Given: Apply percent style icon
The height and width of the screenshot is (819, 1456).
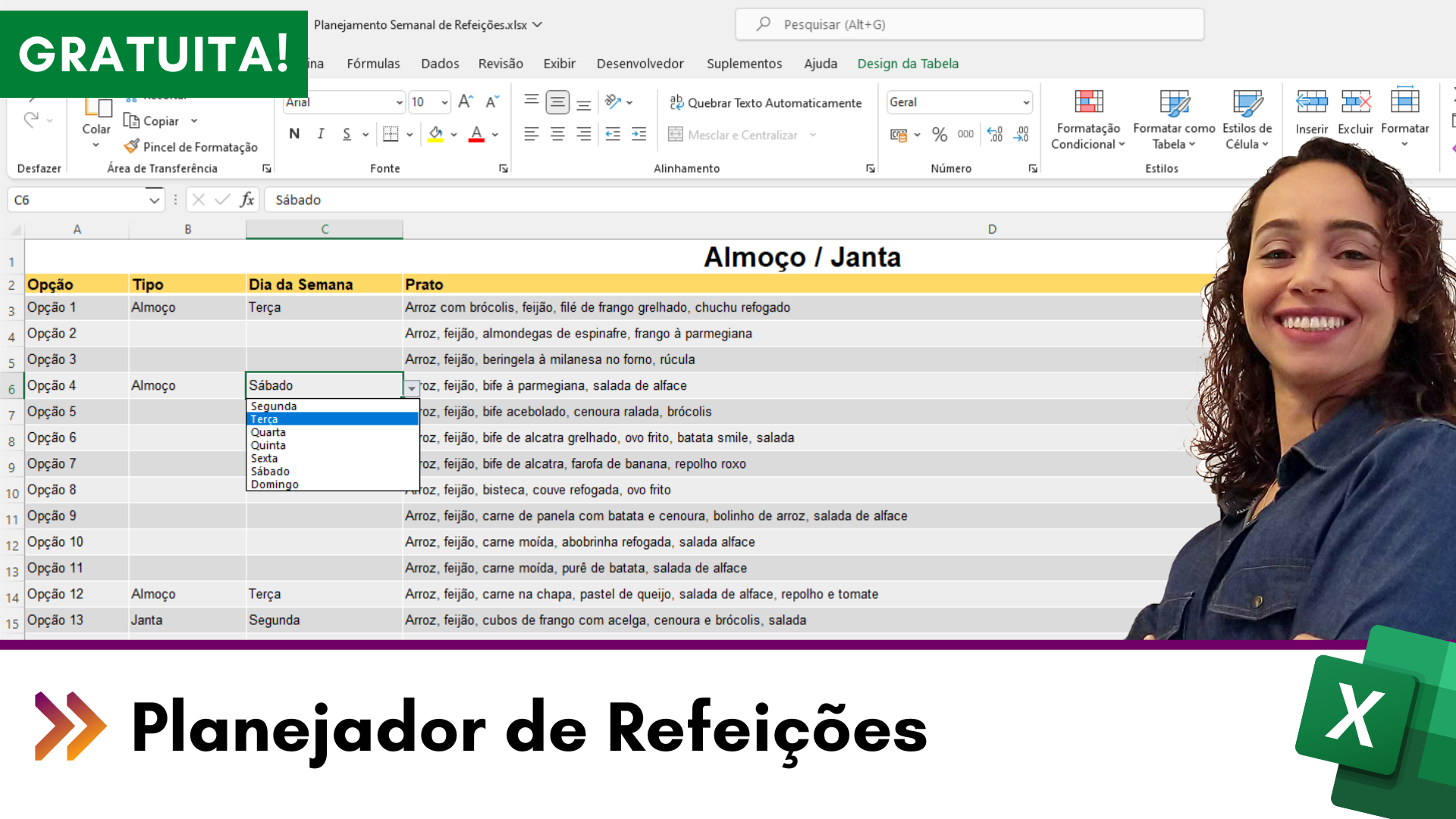Looking at the screenshot, I should pyautogui.click(x=940, y=135).
